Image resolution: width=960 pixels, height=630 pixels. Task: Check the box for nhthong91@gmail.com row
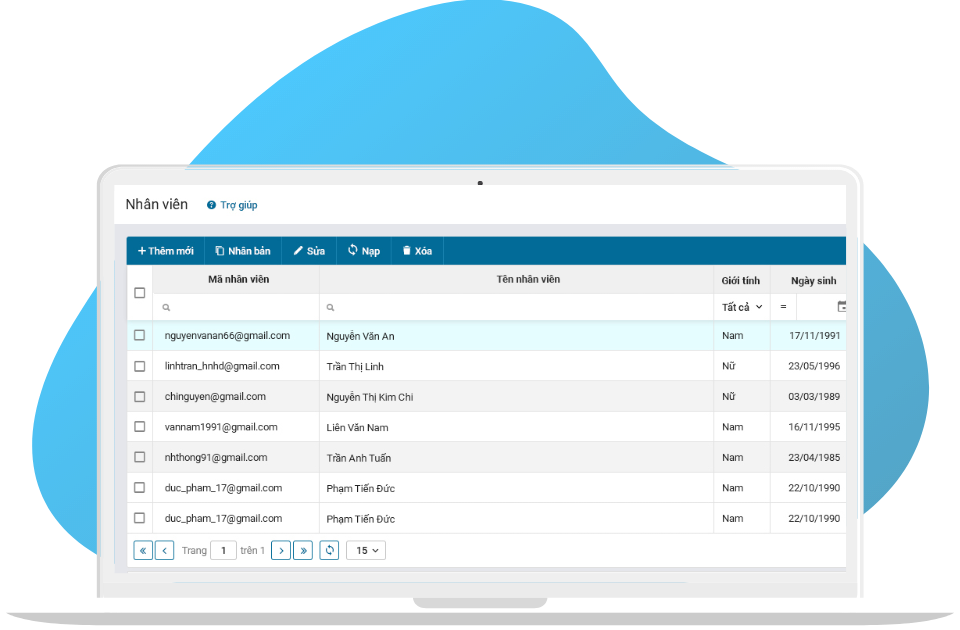point(140,457)
